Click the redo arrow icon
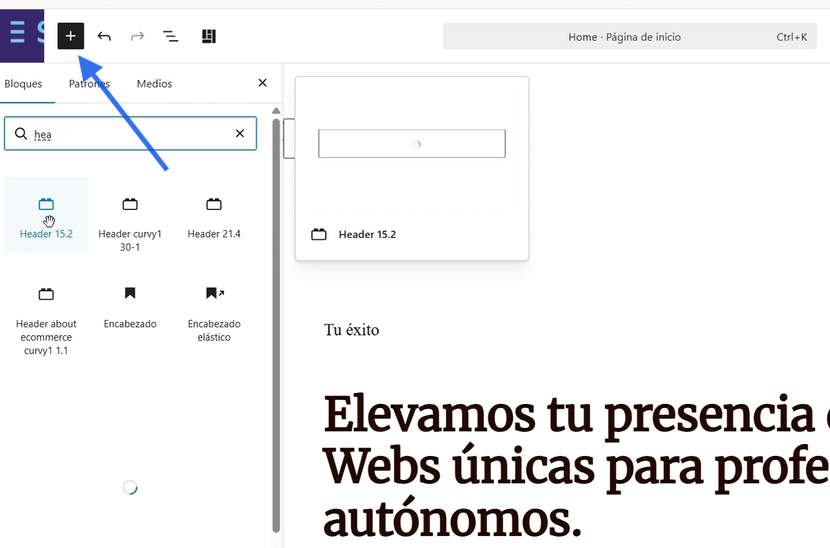 (x=137, y=36)
